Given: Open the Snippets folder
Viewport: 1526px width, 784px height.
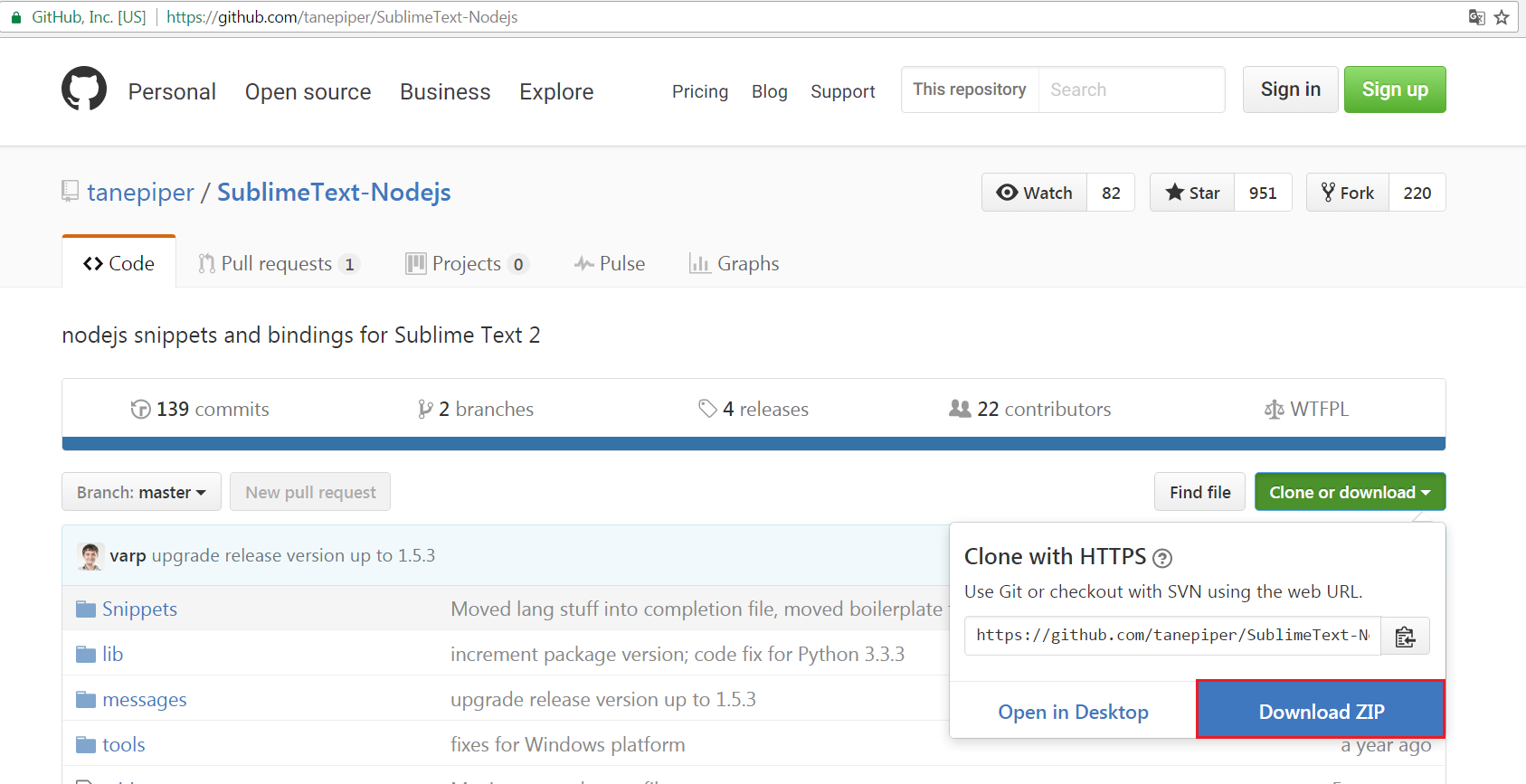Looking at the screenshot, I should tap(139, 609).
